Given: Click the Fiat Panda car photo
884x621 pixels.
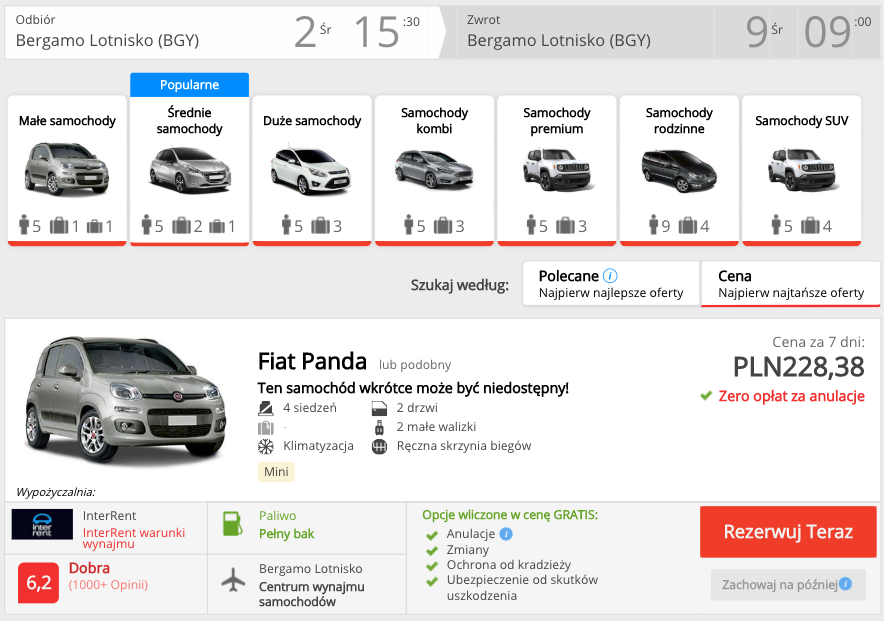Looking at the screenshot, I should (x=125, y=400).
